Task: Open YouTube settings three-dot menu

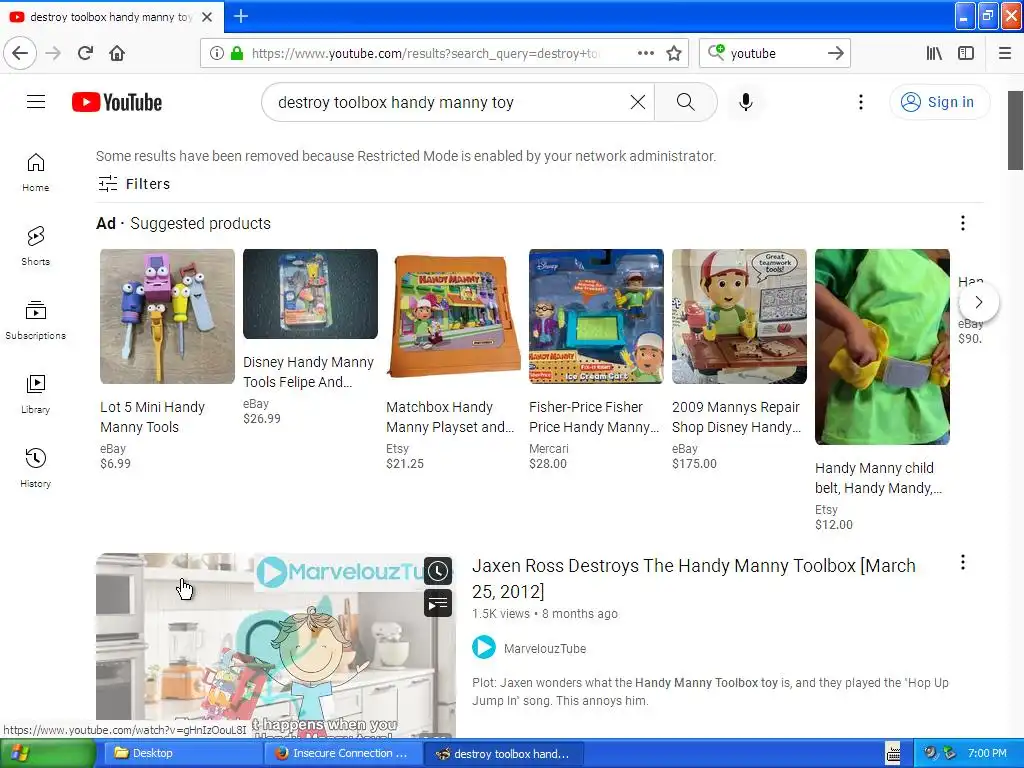Action: coord(861,102)
